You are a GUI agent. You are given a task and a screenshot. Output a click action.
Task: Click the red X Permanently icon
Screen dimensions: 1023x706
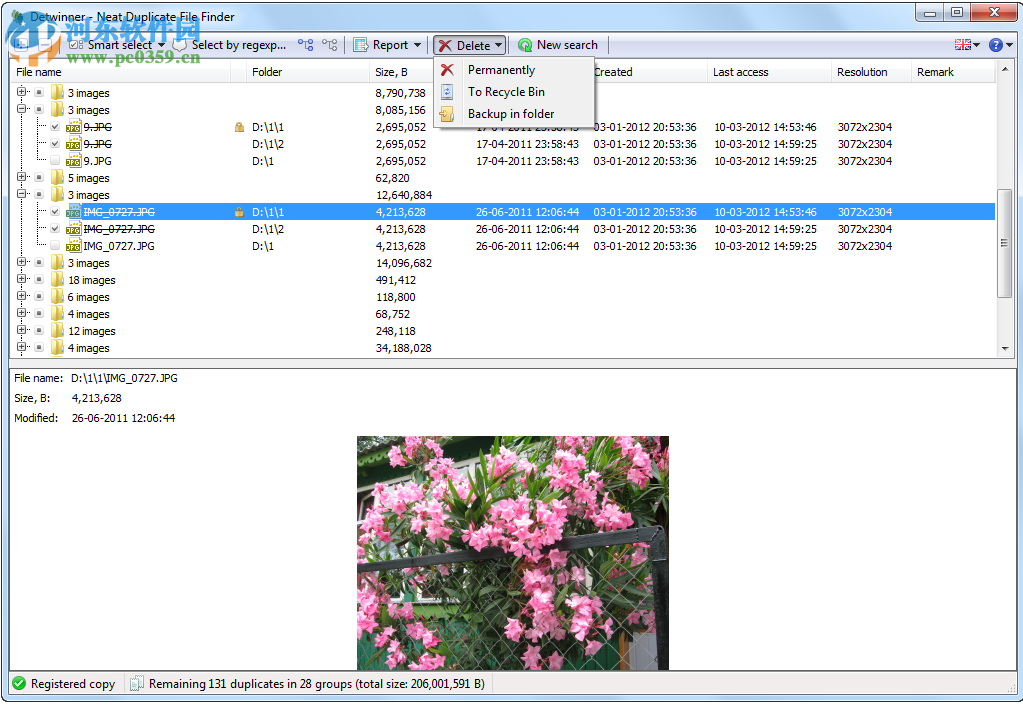pos(447,70)
